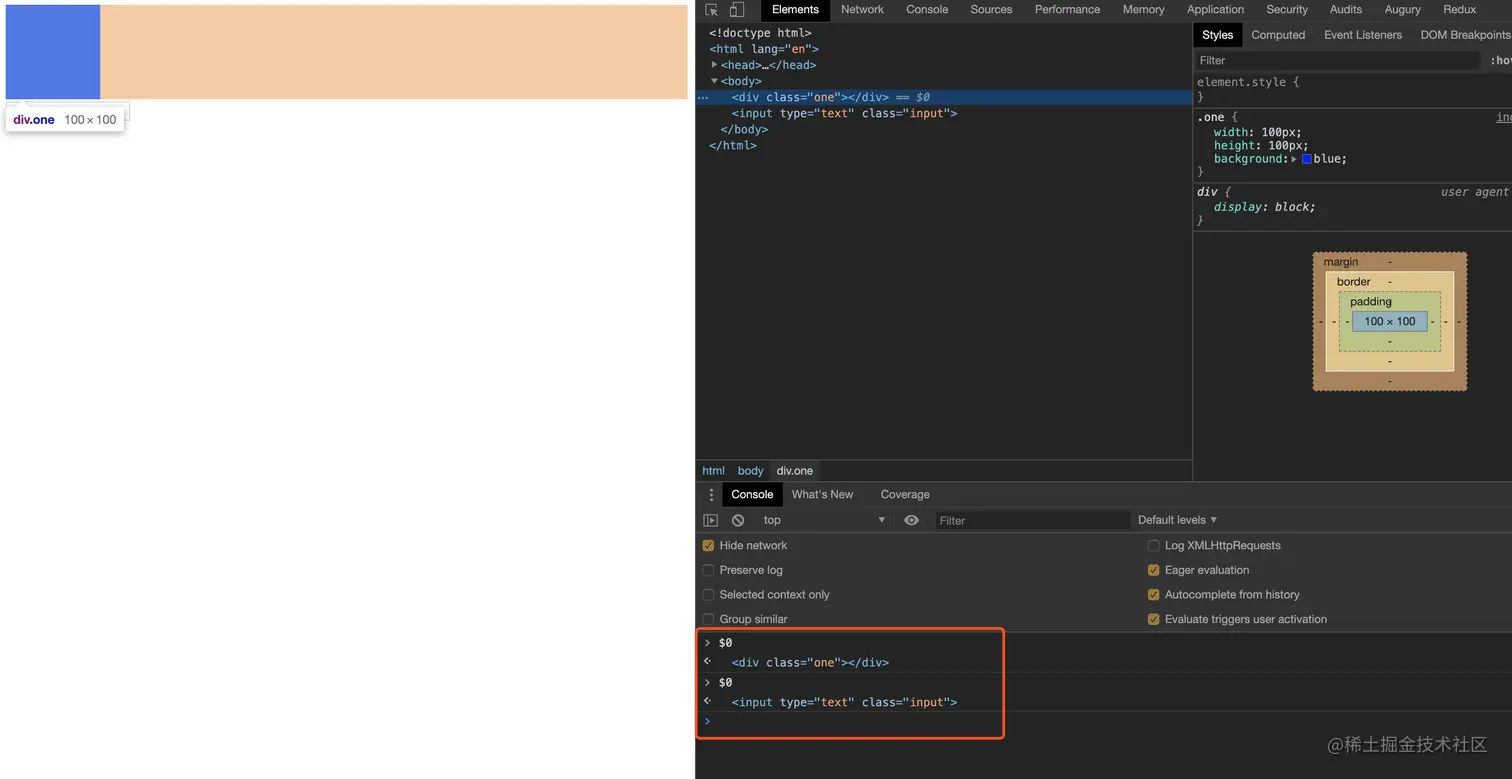Open the console drawer three-dot menu
Viewport: 1512px width, 779px height.
(711, 495)
